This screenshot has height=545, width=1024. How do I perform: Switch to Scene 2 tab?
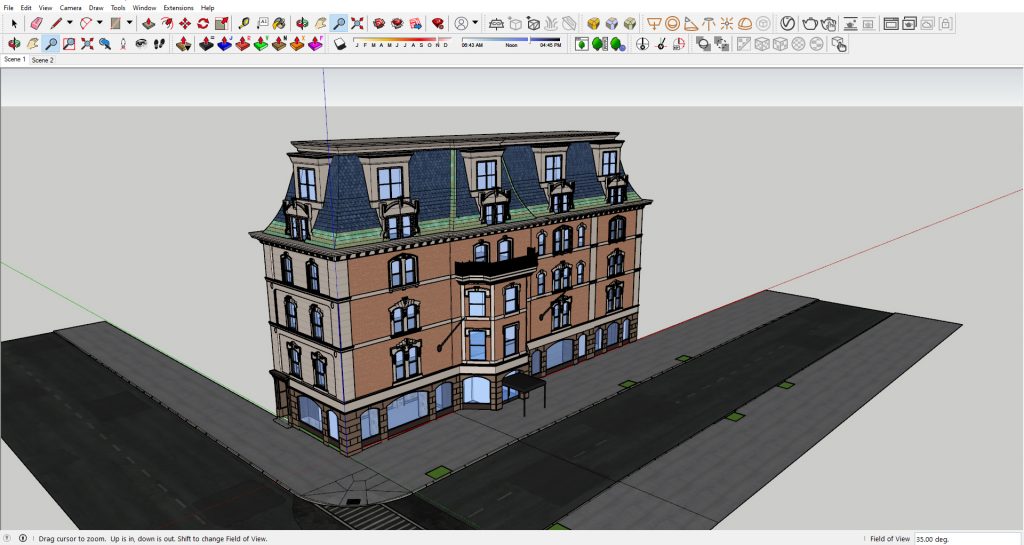pyautogui.click(x=42, y=60)
